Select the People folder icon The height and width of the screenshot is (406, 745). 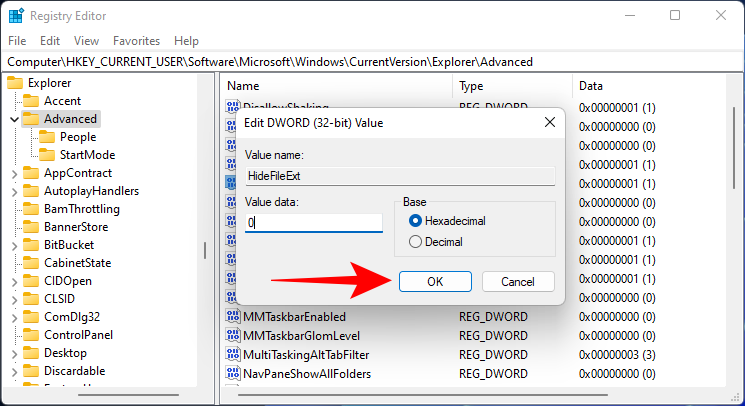pos(47,137)
